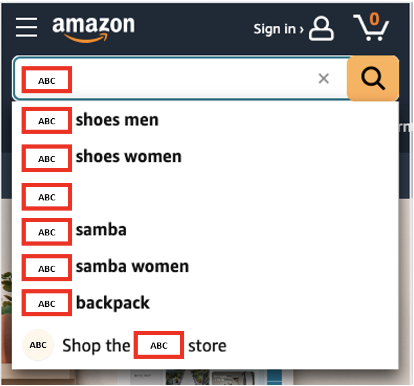Open the hamburger navigation menu
Screen dimensions: 414x386
pos(26,27)
